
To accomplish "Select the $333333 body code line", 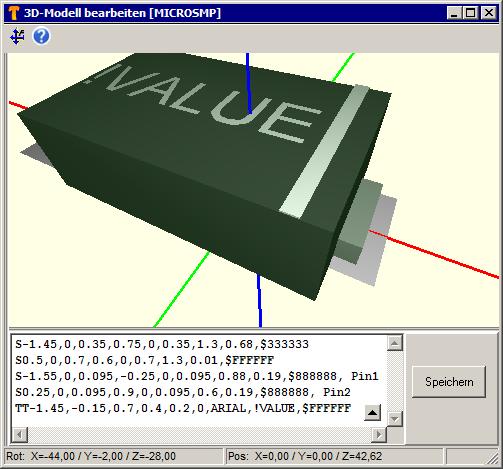I will click(x=162, y=344).
